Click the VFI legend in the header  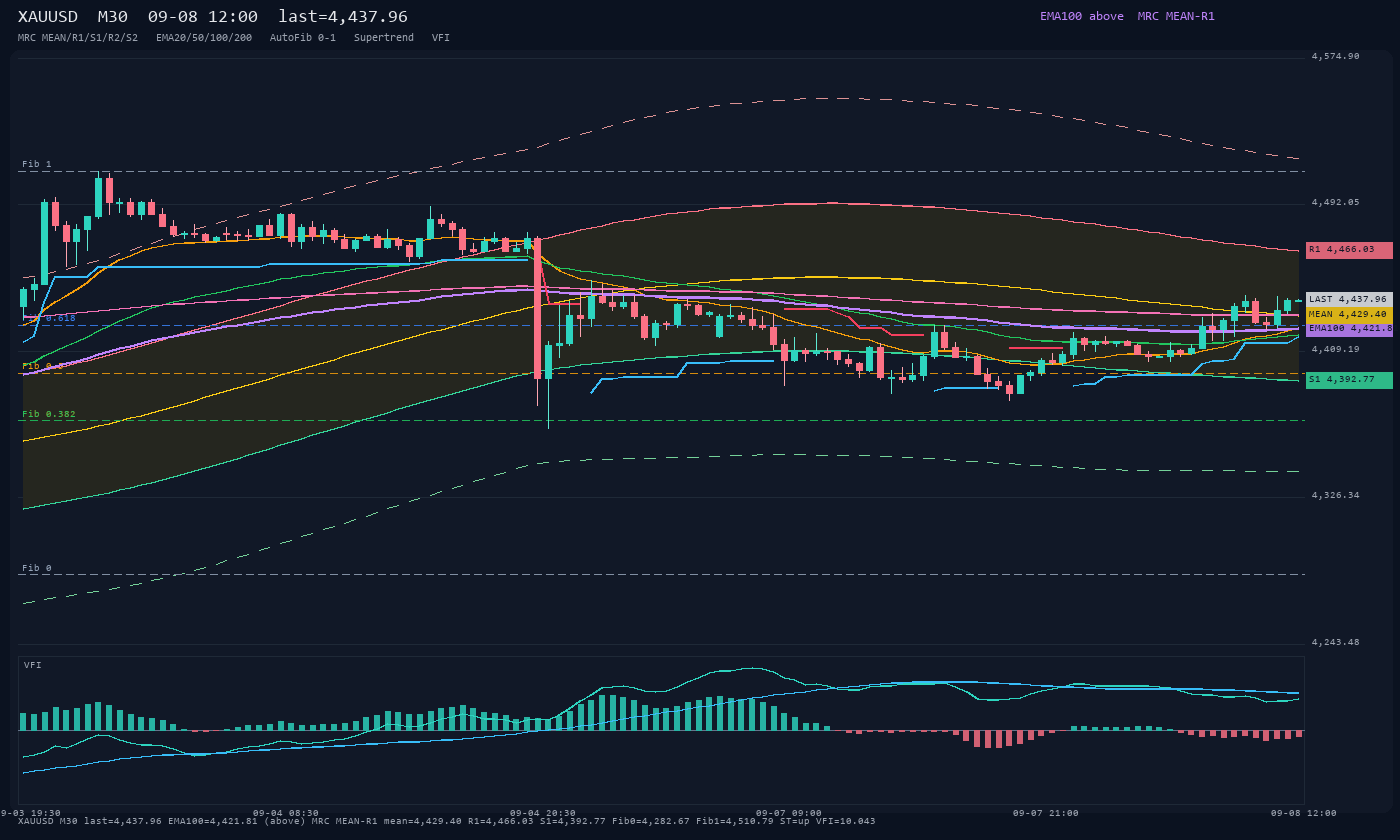441,38
